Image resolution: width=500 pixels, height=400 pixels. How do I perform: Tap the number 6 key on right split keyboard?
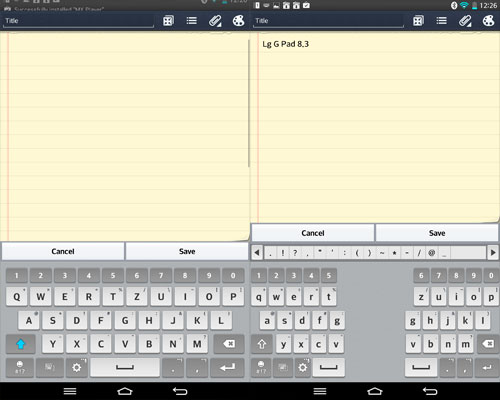click(x=421, y=275)
